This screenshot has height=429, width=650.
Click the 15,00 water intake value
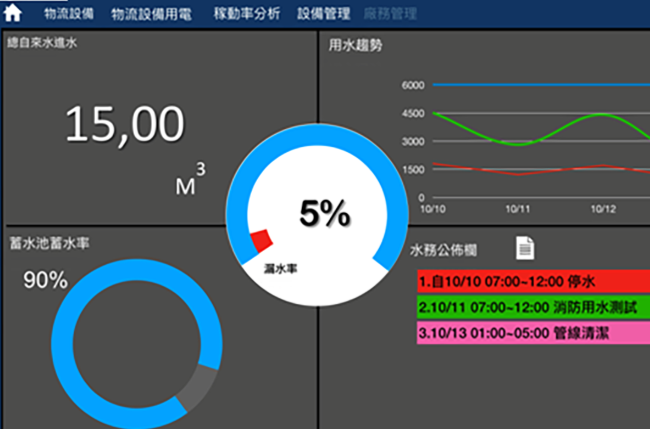point(125,125)
